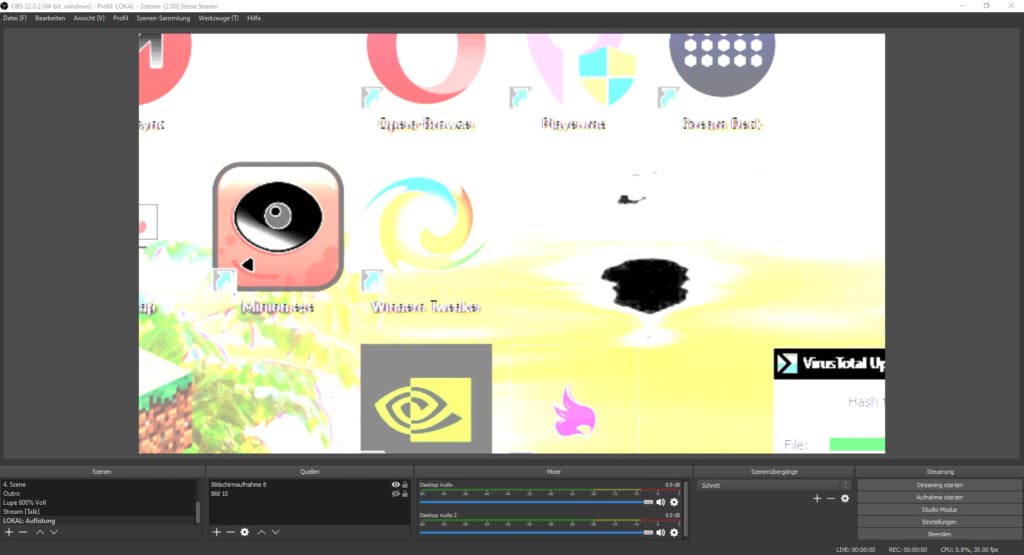Open source properties gear in Quellen panel
1024x555 pixels.
(x=244, y=532)
